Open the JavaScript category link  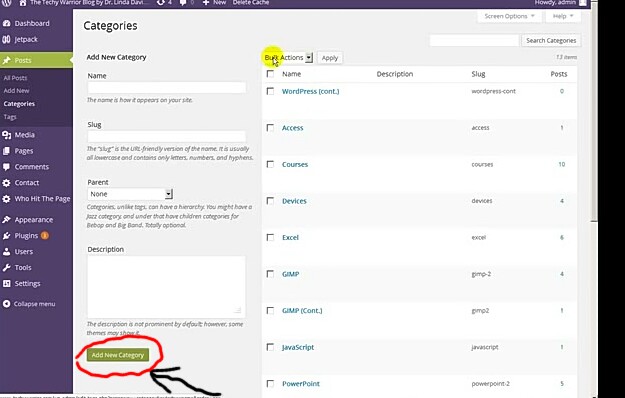coord(298,347)
